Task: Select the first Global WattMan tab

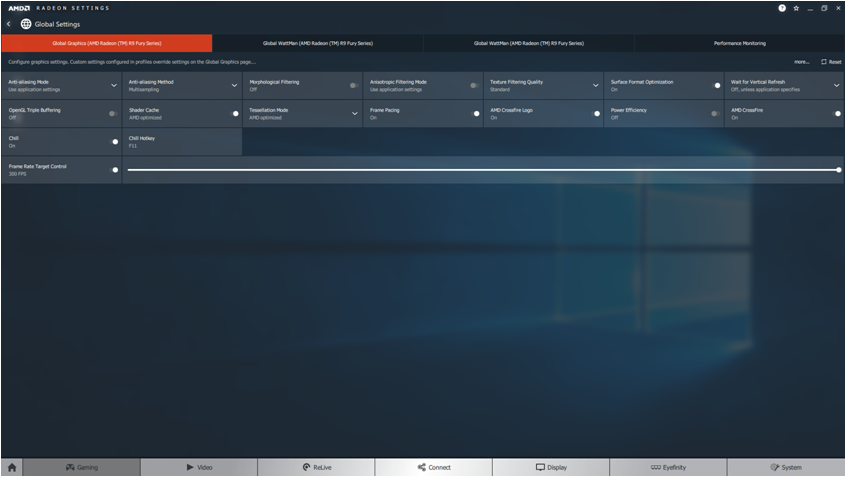Action: tap(318, 43)
